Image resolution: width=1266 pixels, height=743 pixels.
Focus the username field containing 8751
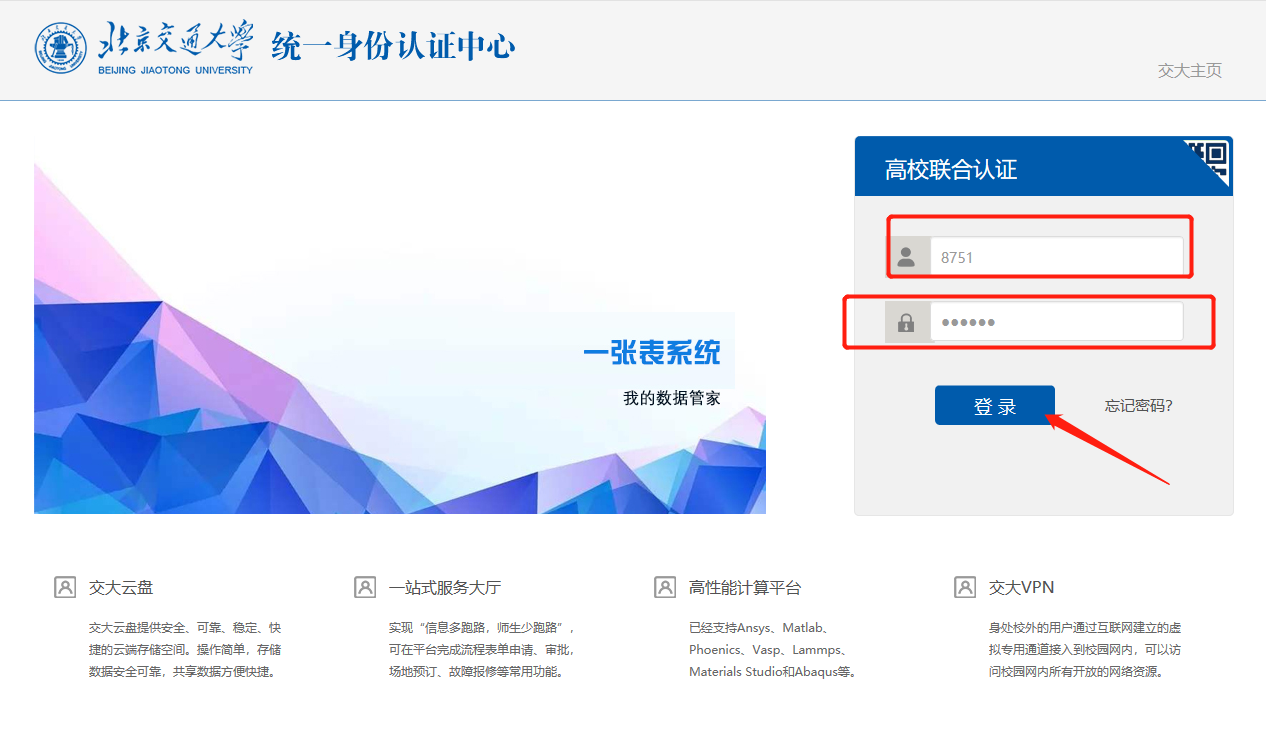[x=1056, y=257]
